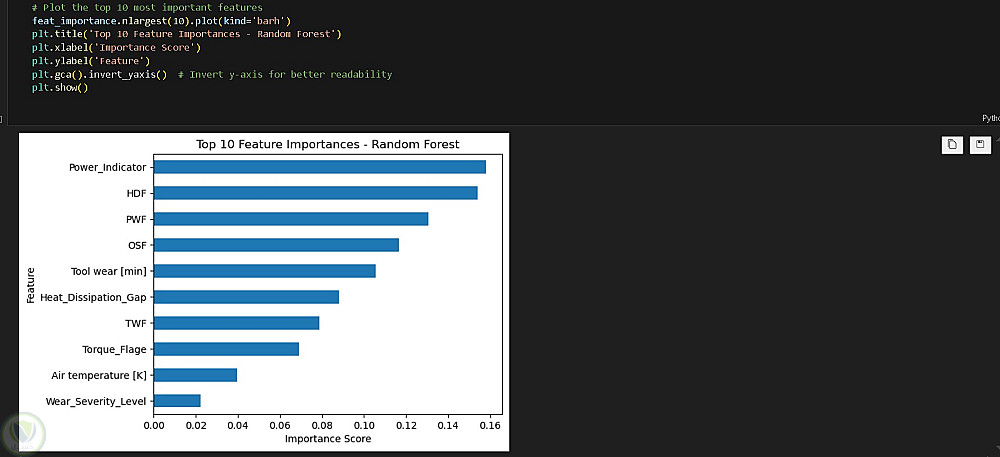Viewport: 1000px width, 457px height.
Task: Select the Torque_Flage bar
Action: point(226,349)
